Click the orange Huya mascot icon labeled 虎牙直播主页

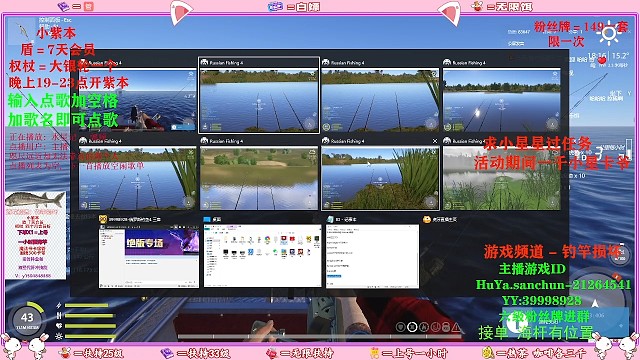tap(427, 219)
